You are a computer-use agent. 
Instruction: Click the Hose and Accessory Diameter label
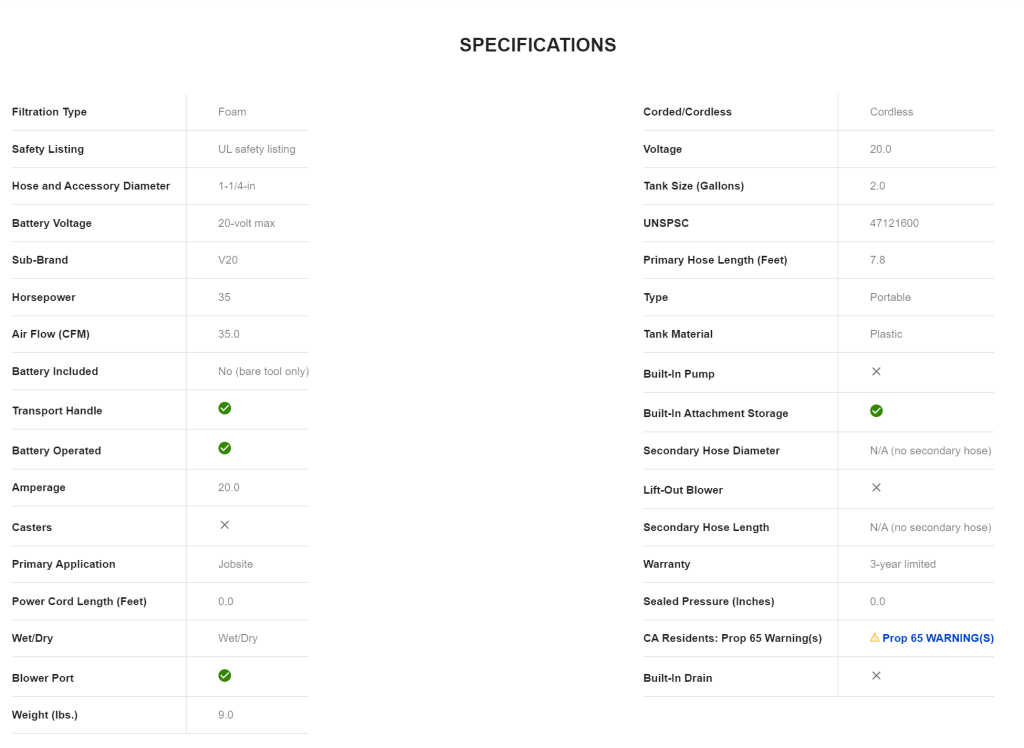[91, 186]
